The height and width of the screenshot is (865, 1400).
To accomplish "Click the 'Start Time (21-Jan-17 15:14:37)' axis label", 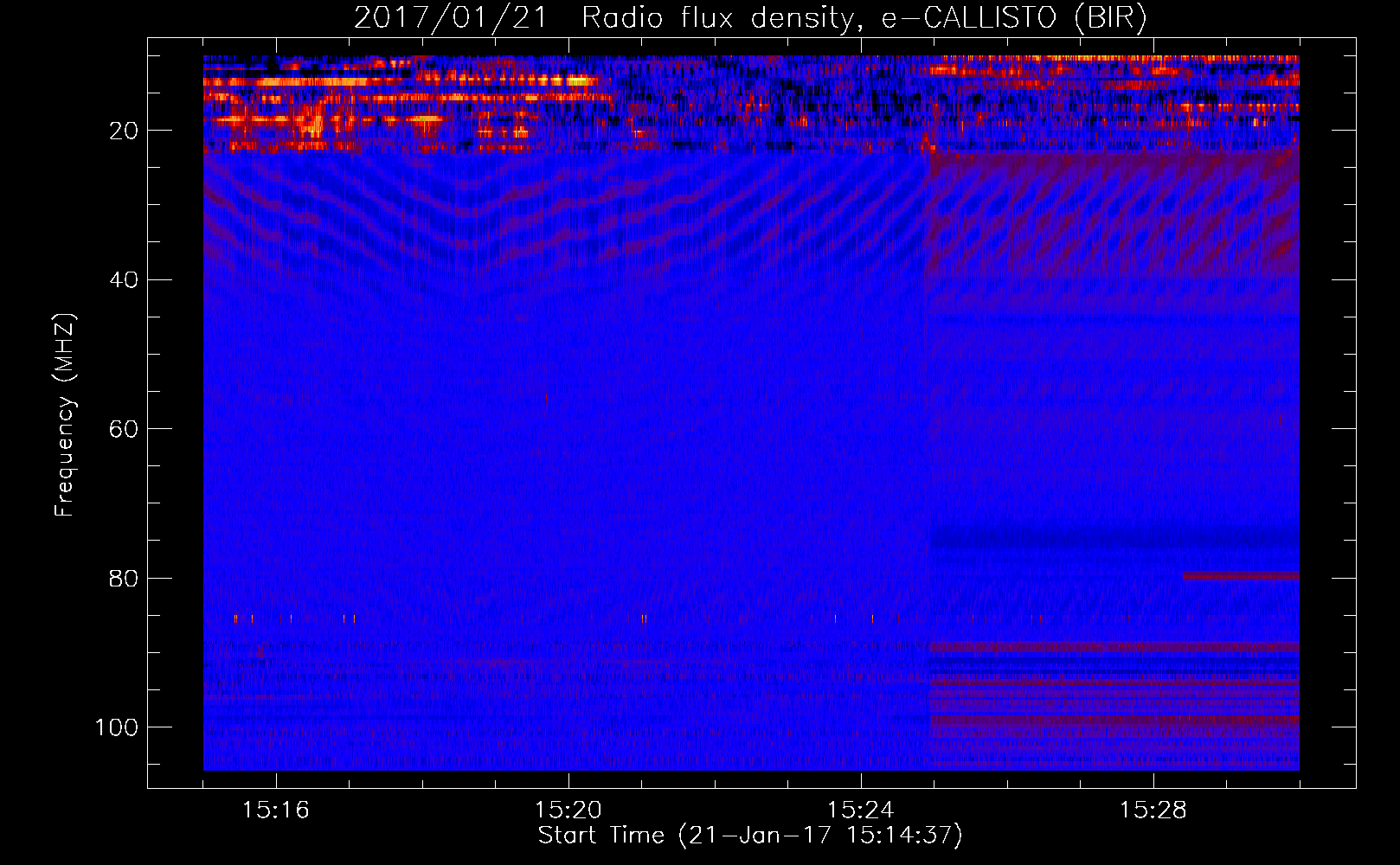I will click(750, 836).
